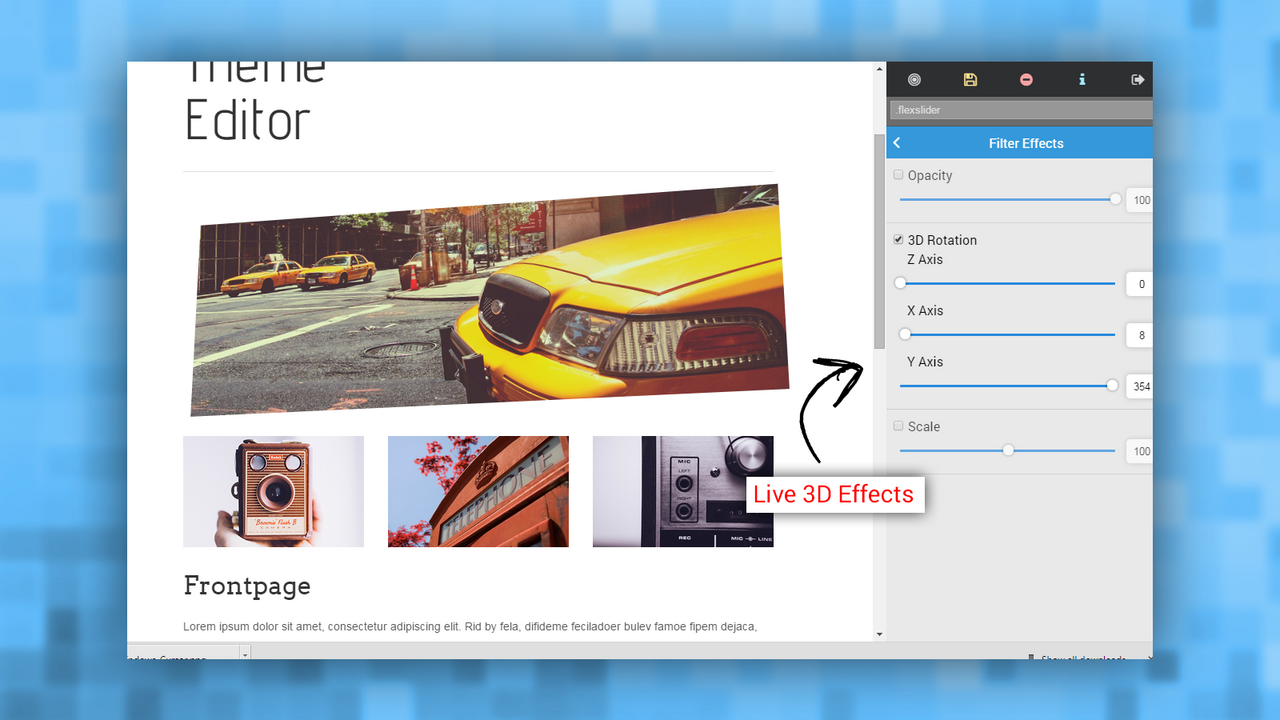The width and height of the screenshot is (1280, 720).
Task: Click the Filter Effects panel title
Action: [x=1026, y=143]
